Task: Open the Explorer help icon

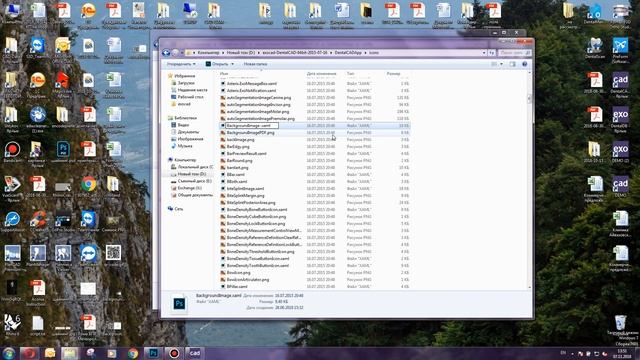Action: tap(524, 64)
